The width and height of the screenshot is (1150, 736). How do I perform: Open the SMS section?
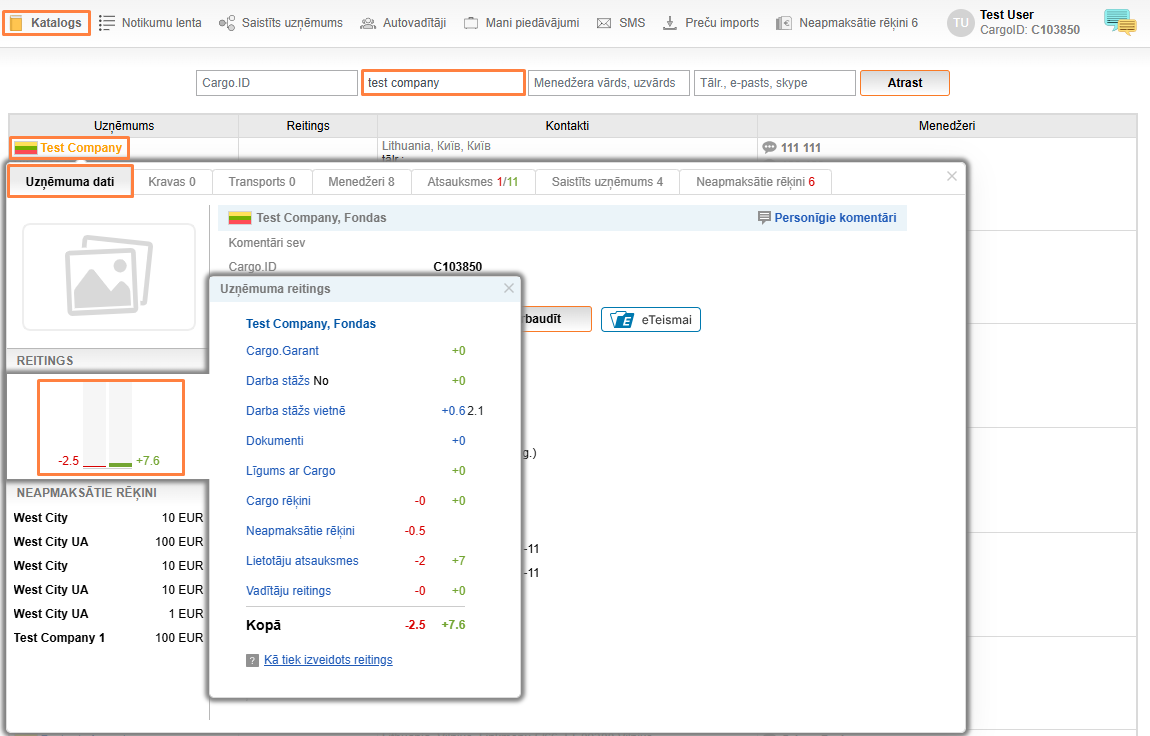coord(621,23)
